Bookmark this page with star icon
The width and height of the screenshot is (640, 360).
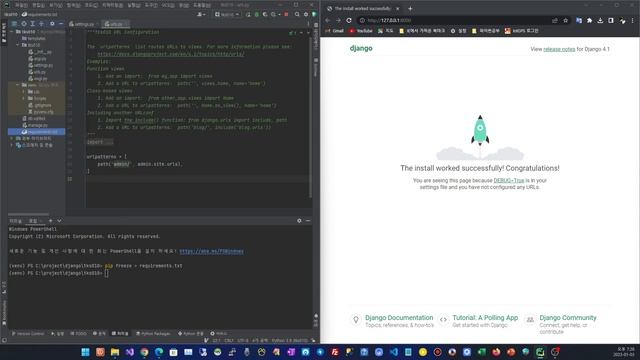(565, 20)
